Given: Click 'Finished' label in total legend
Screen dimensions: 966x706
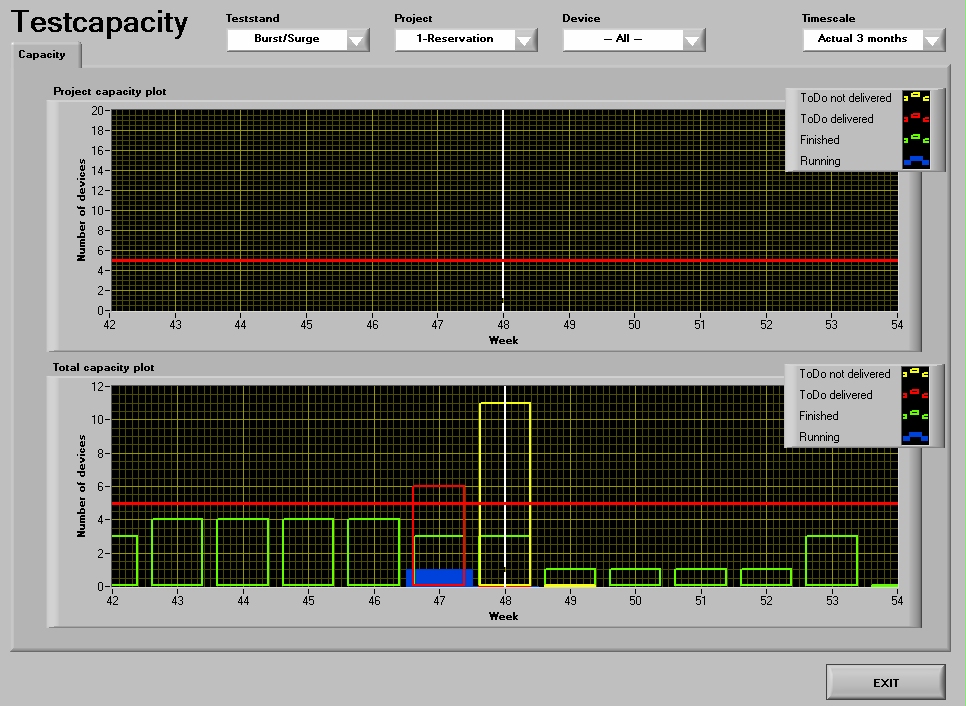Looking at the screenshot, I should 819,416.
